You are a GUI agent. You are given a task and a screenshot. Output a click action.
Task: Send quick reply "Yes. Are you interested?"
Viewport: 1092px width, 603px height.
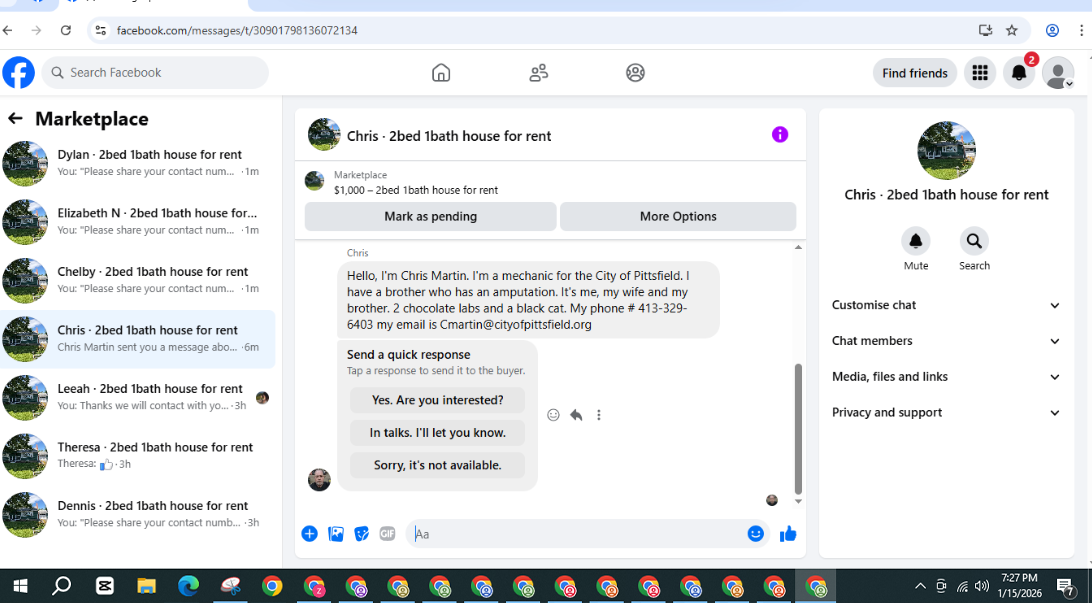tap(437, 400)
